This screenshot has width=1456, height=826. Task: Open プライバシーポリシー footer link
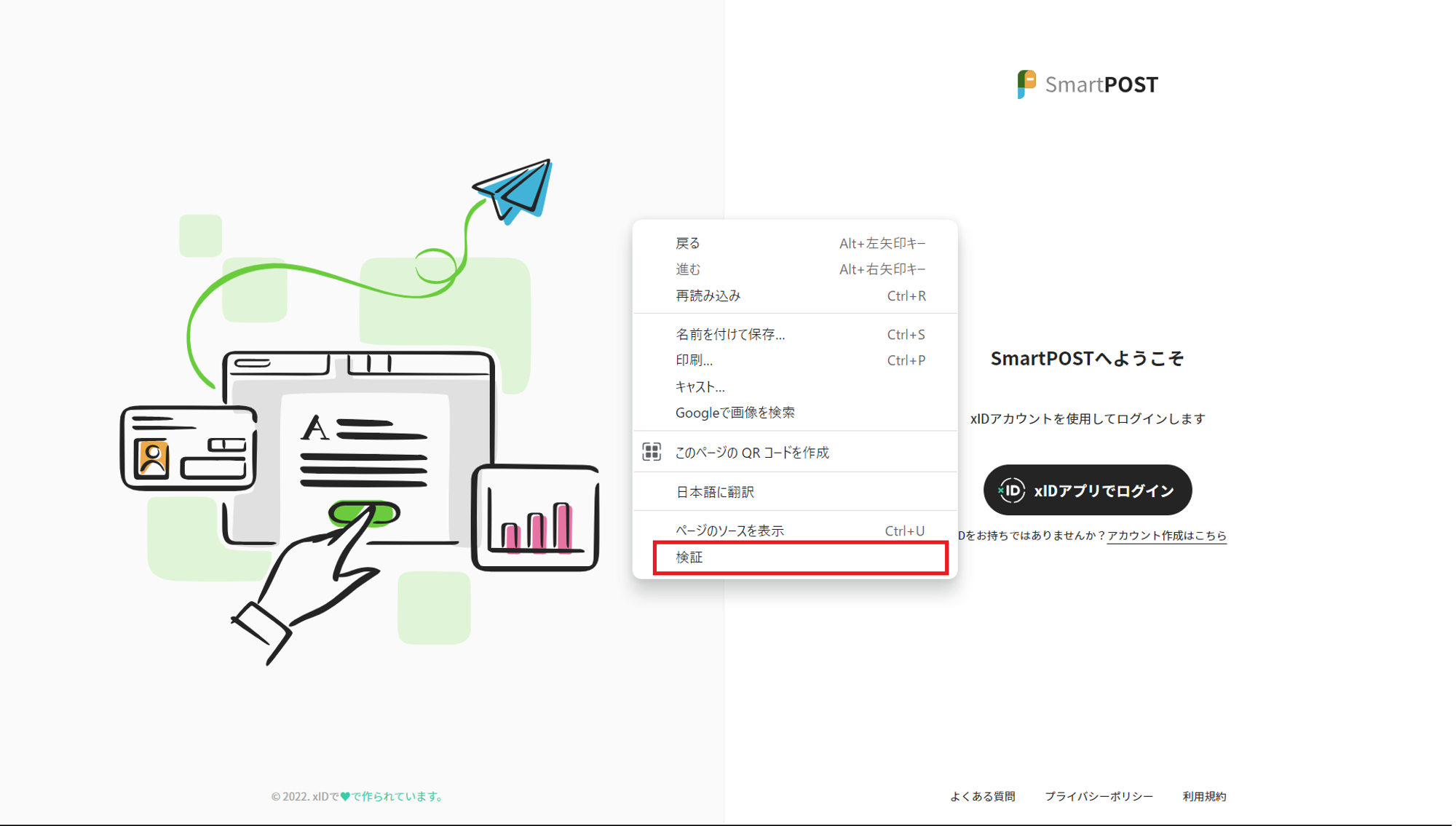1099,796
